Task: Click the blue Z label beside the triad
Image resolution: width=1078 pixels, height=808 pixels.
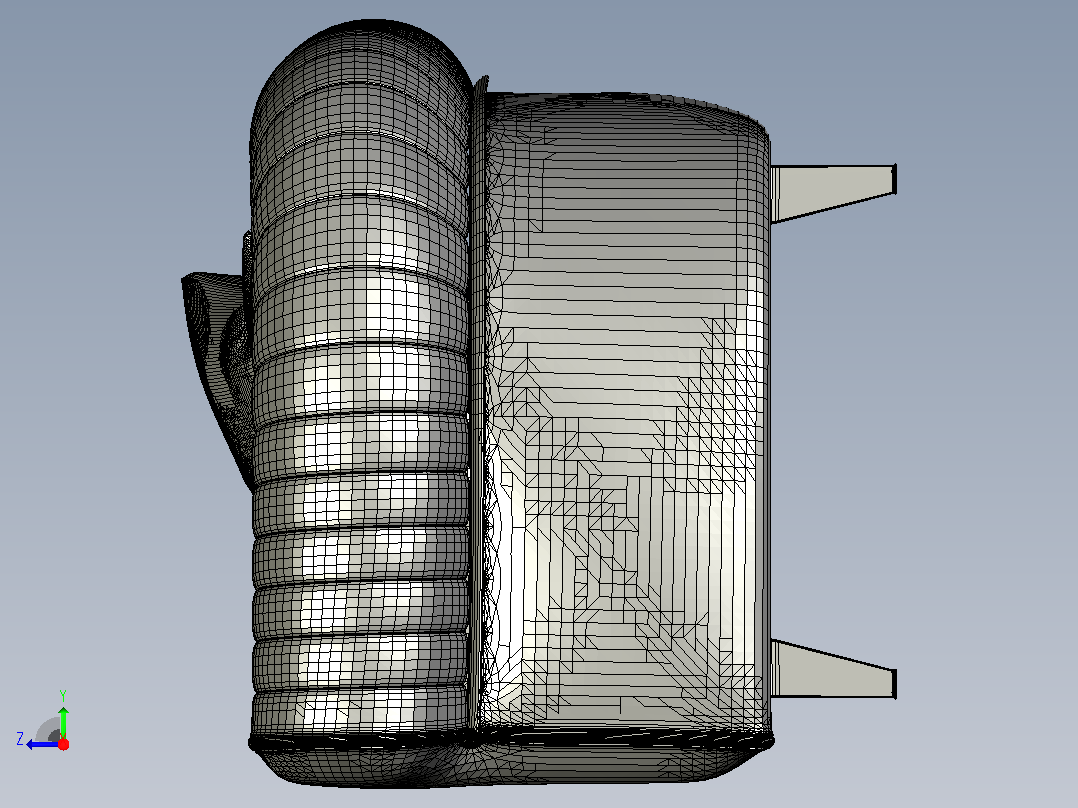Action: point(21,739)
